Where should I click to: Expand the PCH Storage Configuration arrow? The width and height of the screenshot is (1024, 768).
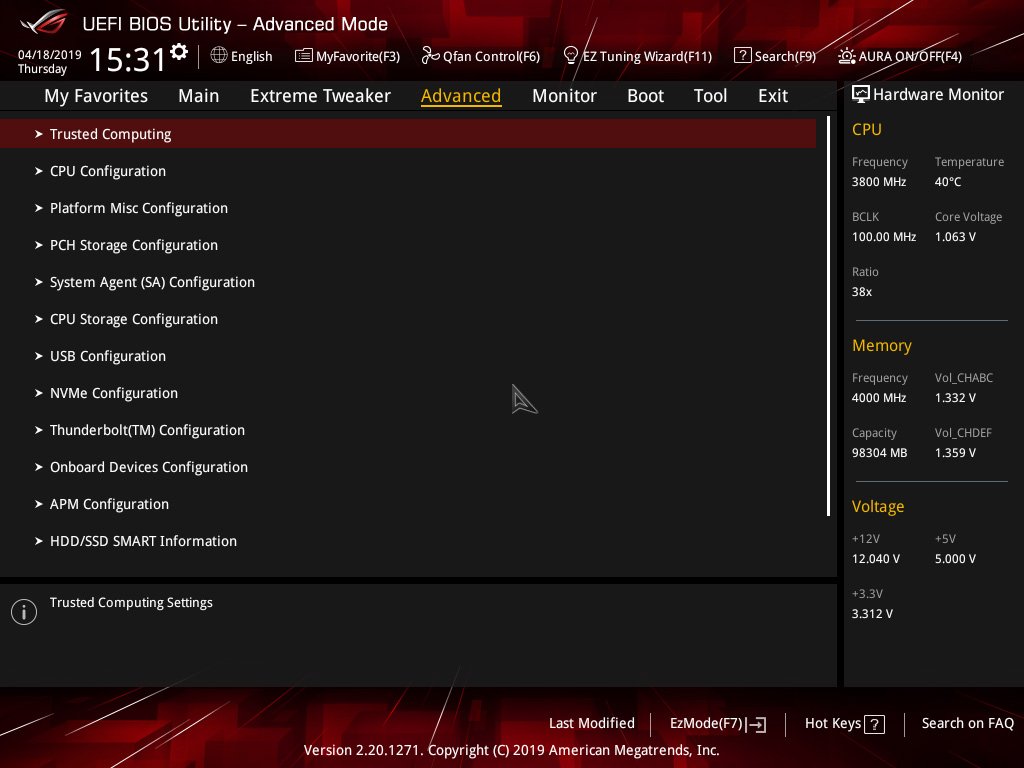tap(39, 245)
